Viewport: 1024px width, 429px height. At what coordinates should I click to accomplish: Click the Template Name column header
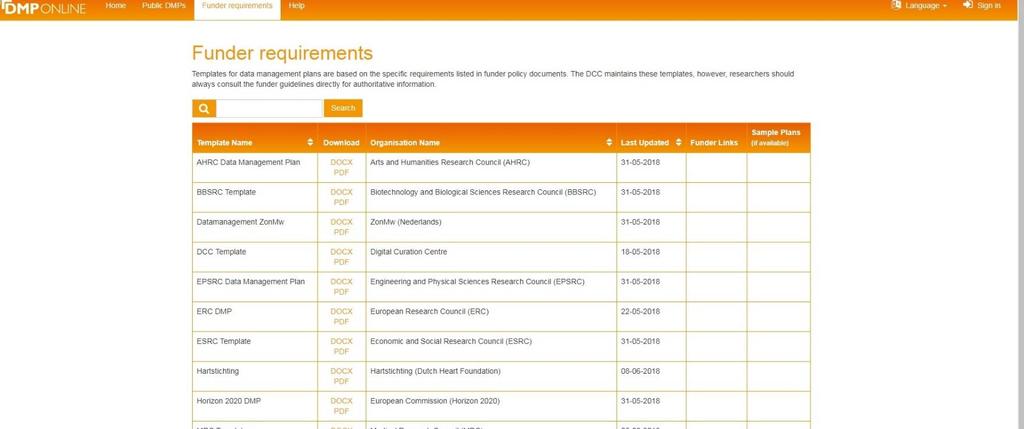(255, 138)
